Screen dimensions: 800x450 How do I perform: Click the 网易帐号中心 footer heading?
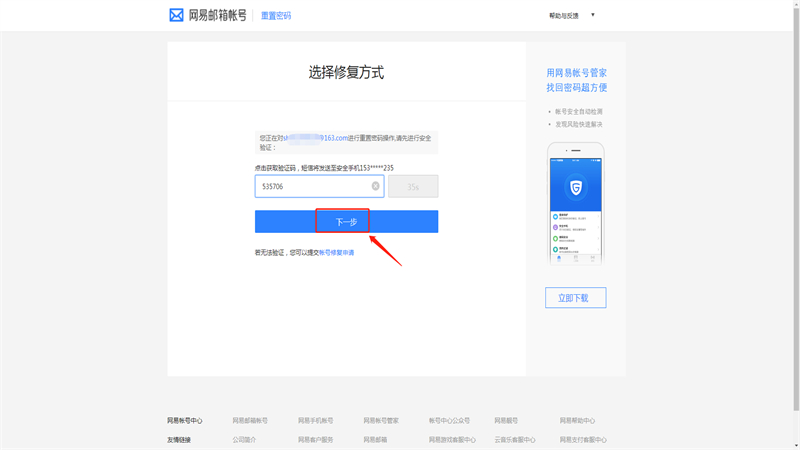tap(185, 420)
